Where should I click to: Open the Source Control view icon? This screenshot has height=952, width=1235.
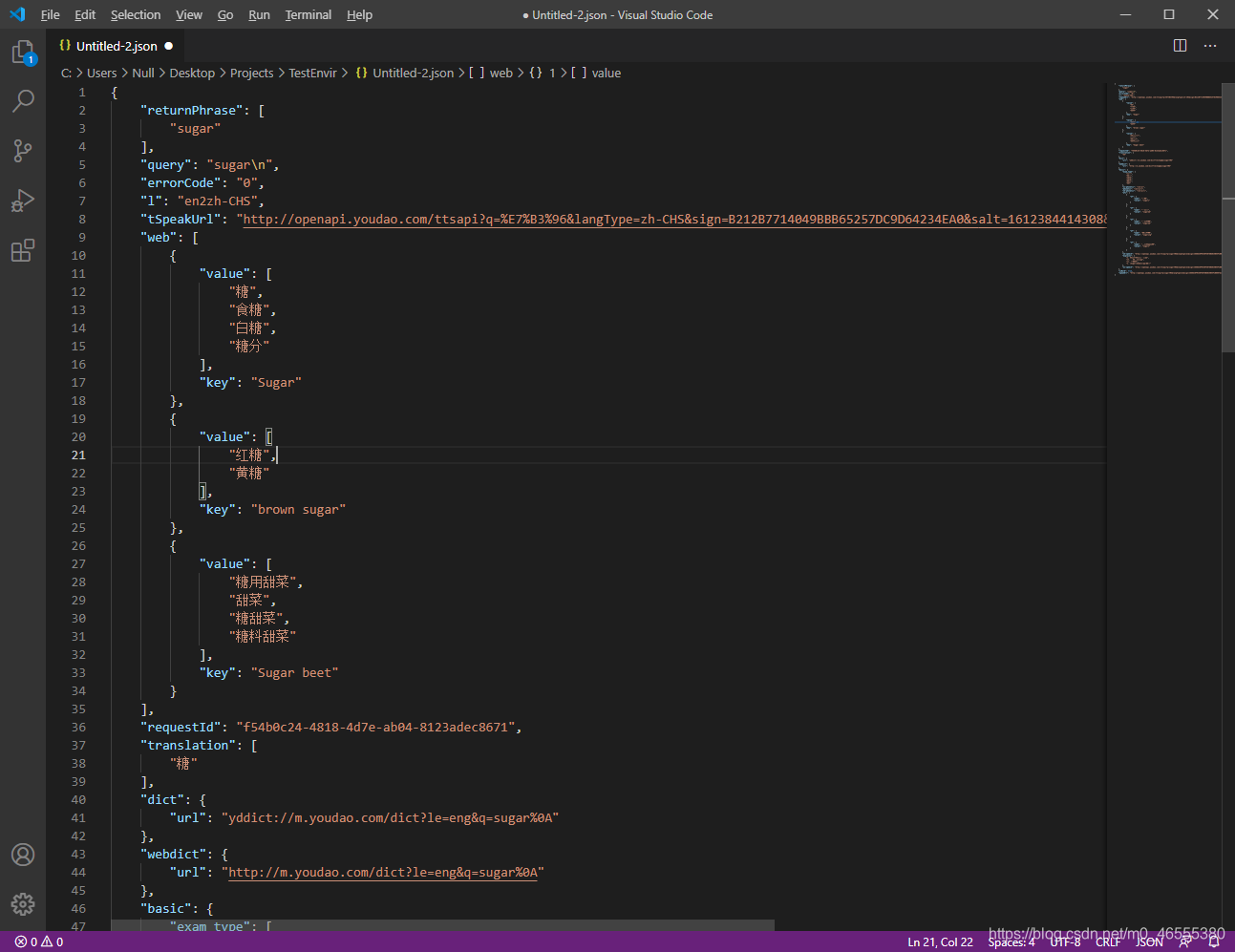pyautogui.click(x=23, y=150)
